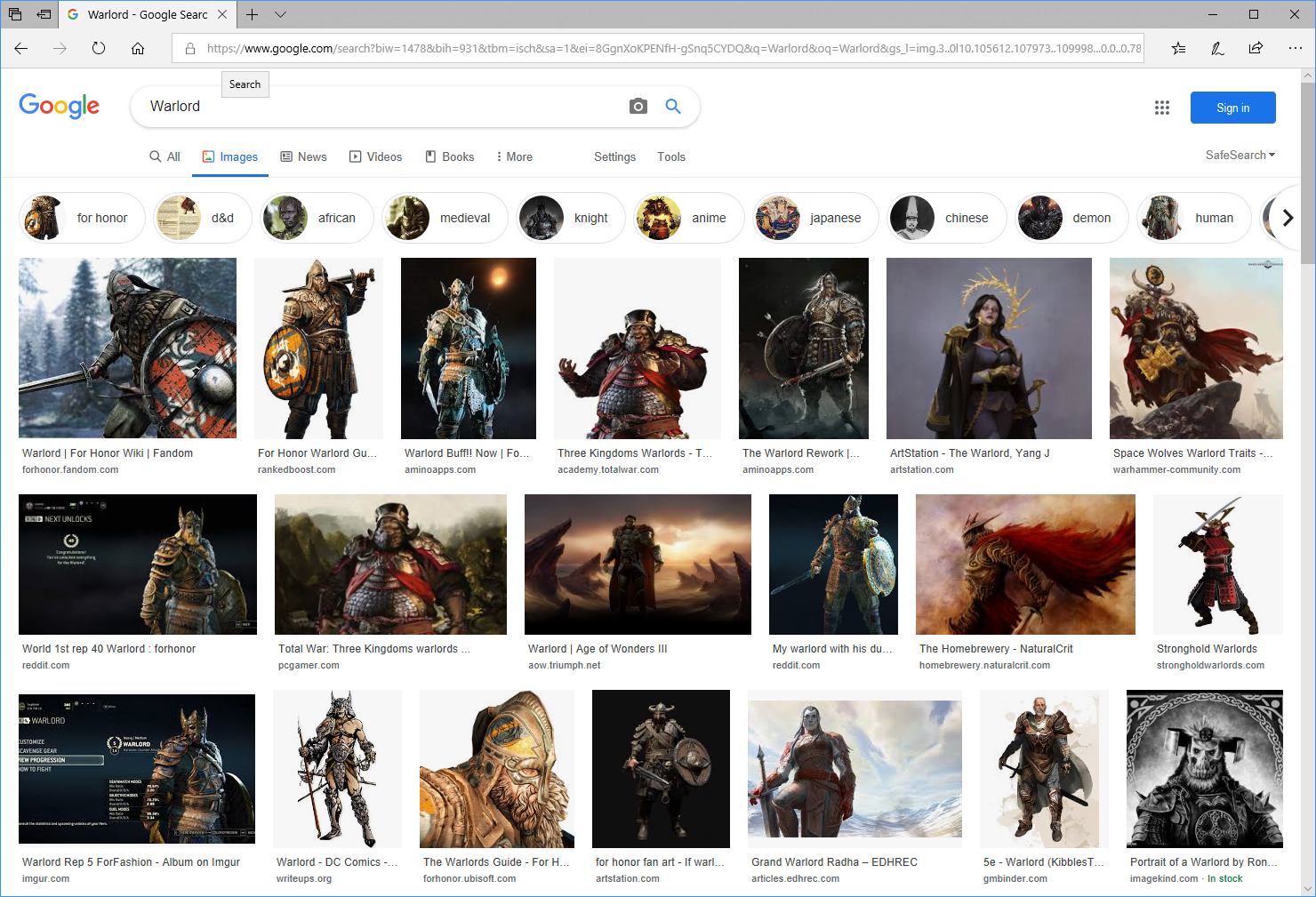Filter results by the 'medieval' chip

pos(445,218)
